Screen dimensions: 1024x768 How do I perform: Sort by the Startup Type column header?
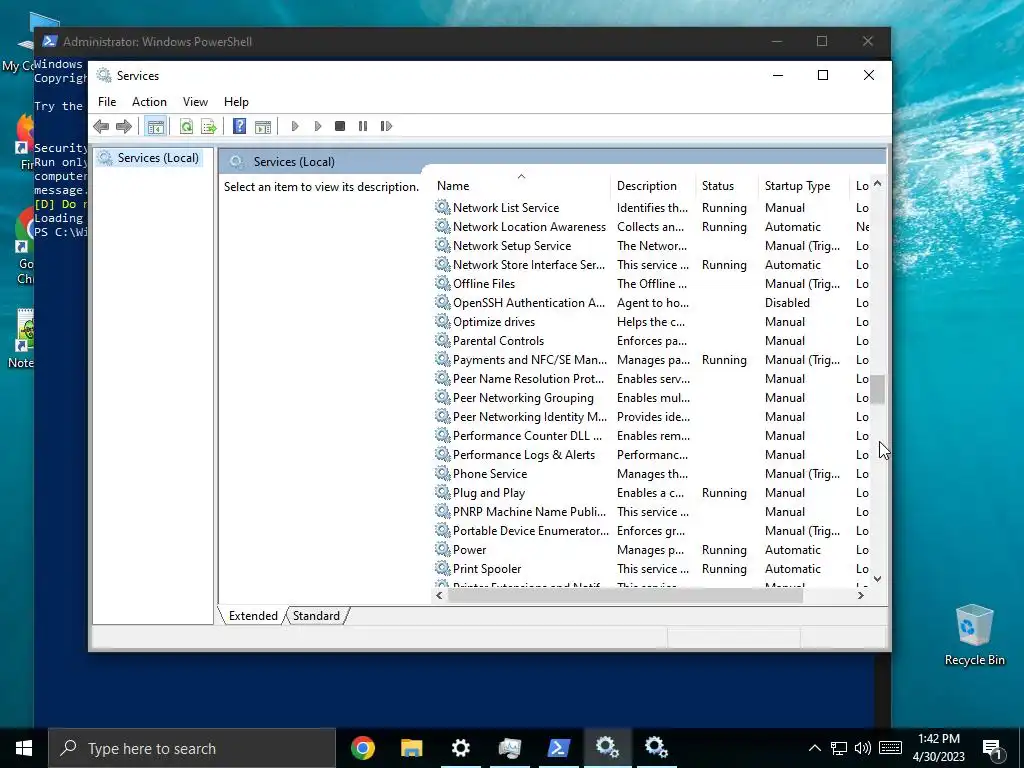point(804,185)
